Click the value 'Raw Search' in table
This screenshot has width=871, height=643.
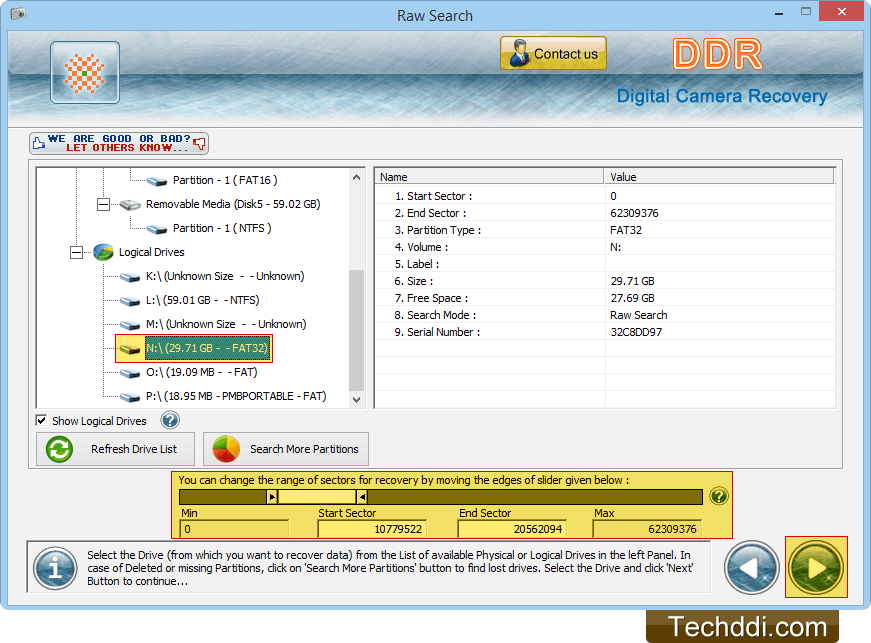tap(639, 315)
